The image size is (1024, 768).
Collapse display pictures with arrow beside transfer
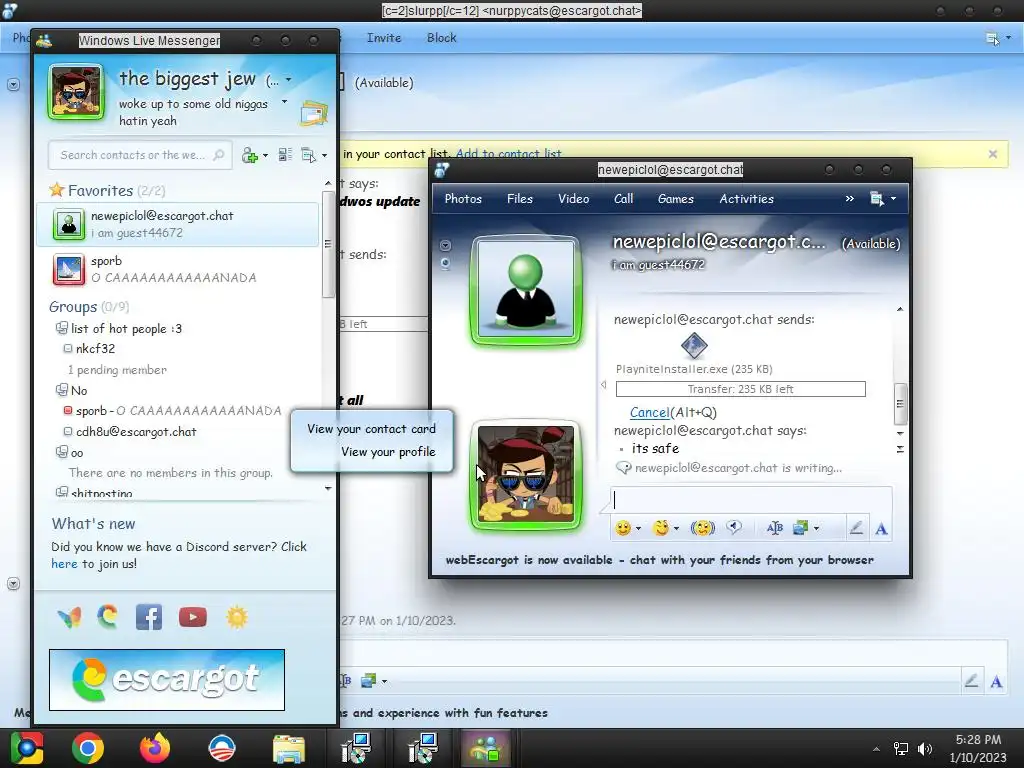point(603,385)
